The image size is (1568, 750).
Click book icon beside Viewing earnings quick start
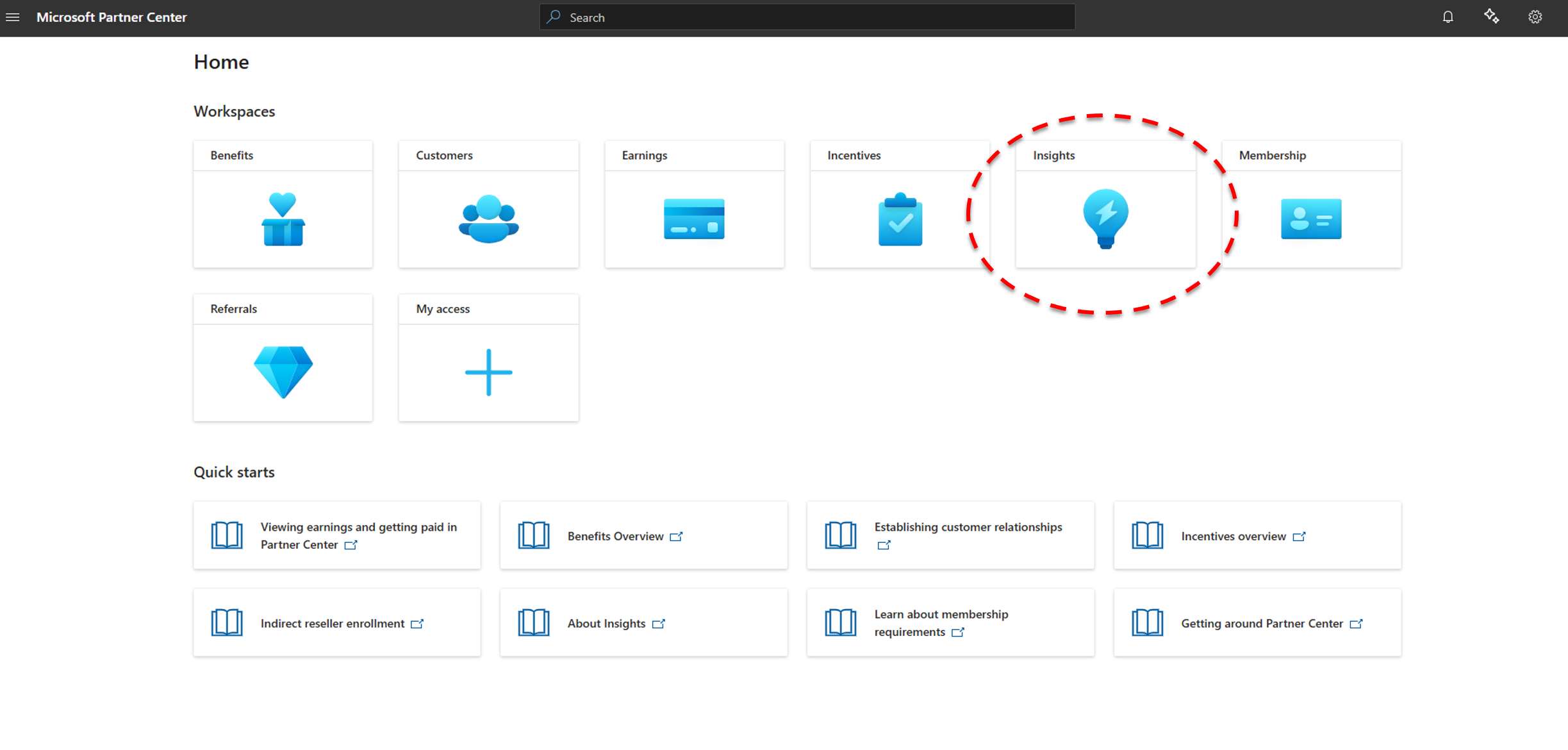(227, 535)
